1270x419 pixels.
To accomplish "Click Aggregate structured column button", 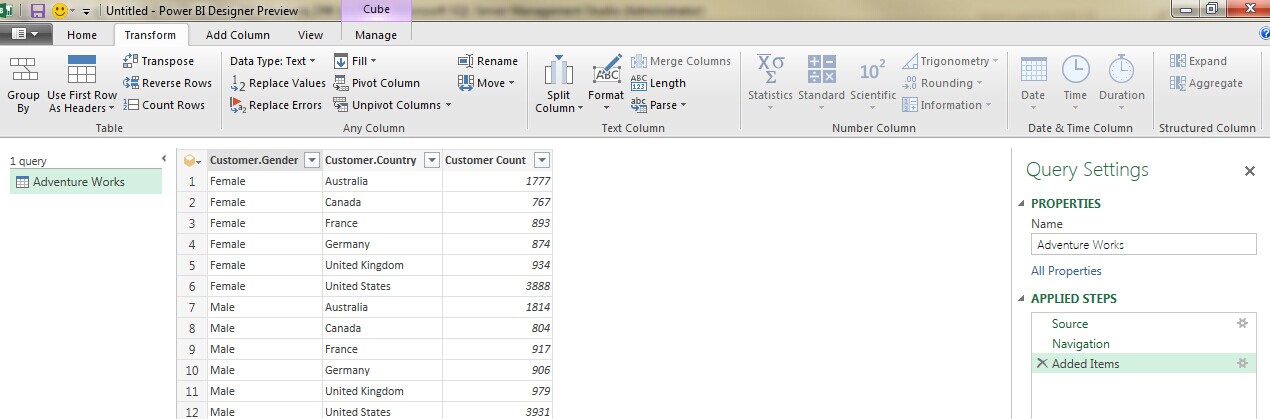I will tap(1206, 83).
